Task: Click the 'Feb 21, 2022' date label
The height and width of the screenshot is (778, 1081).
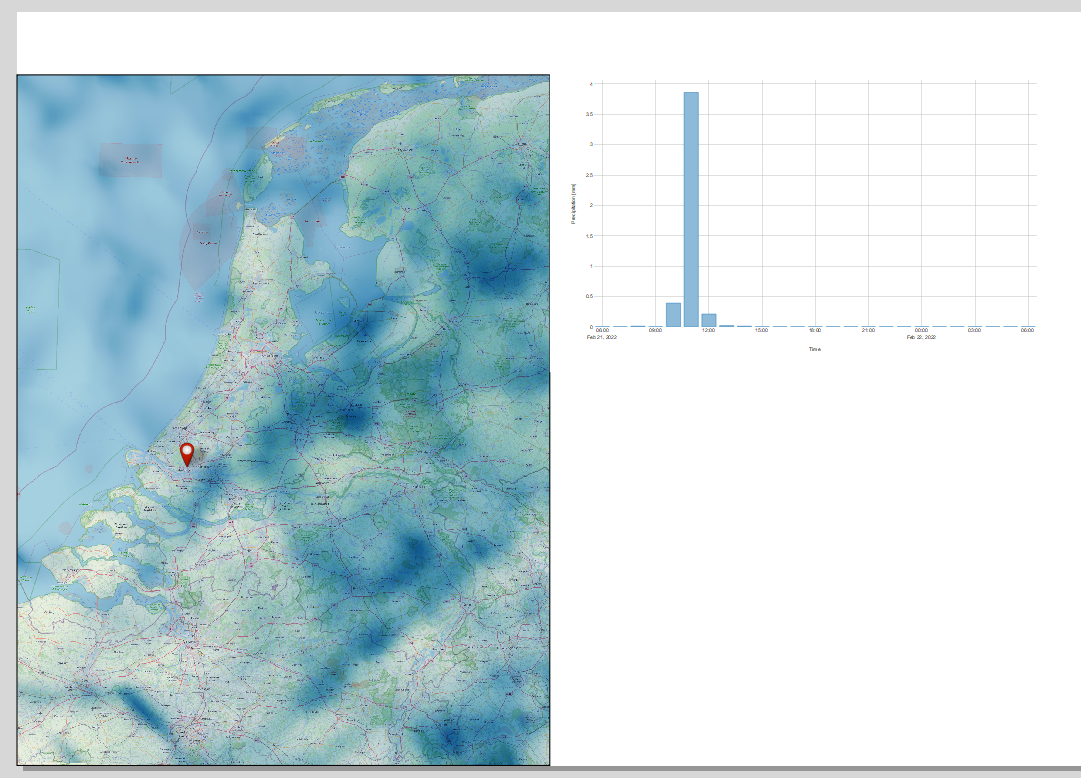Action: [x=602, y=337]
